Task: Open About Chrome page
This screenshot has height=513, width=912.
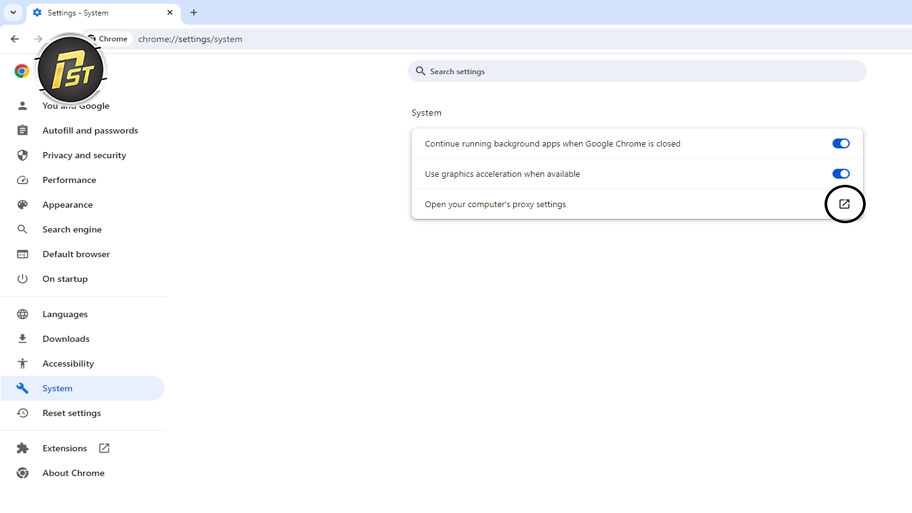Action: (x=73, y=473)
